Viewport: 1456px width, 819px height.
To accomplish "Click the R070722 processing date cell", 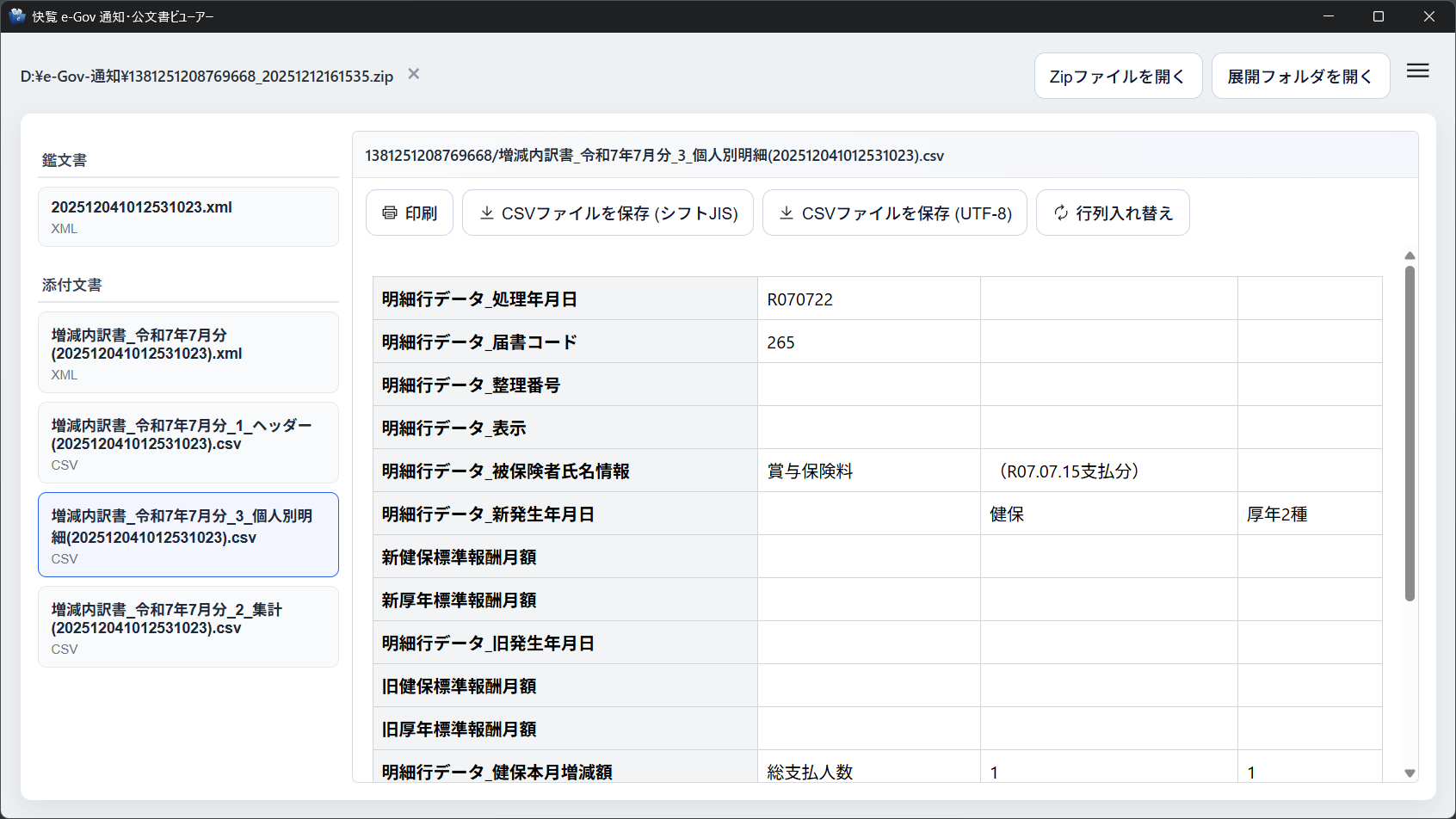I will click(868, 299).
